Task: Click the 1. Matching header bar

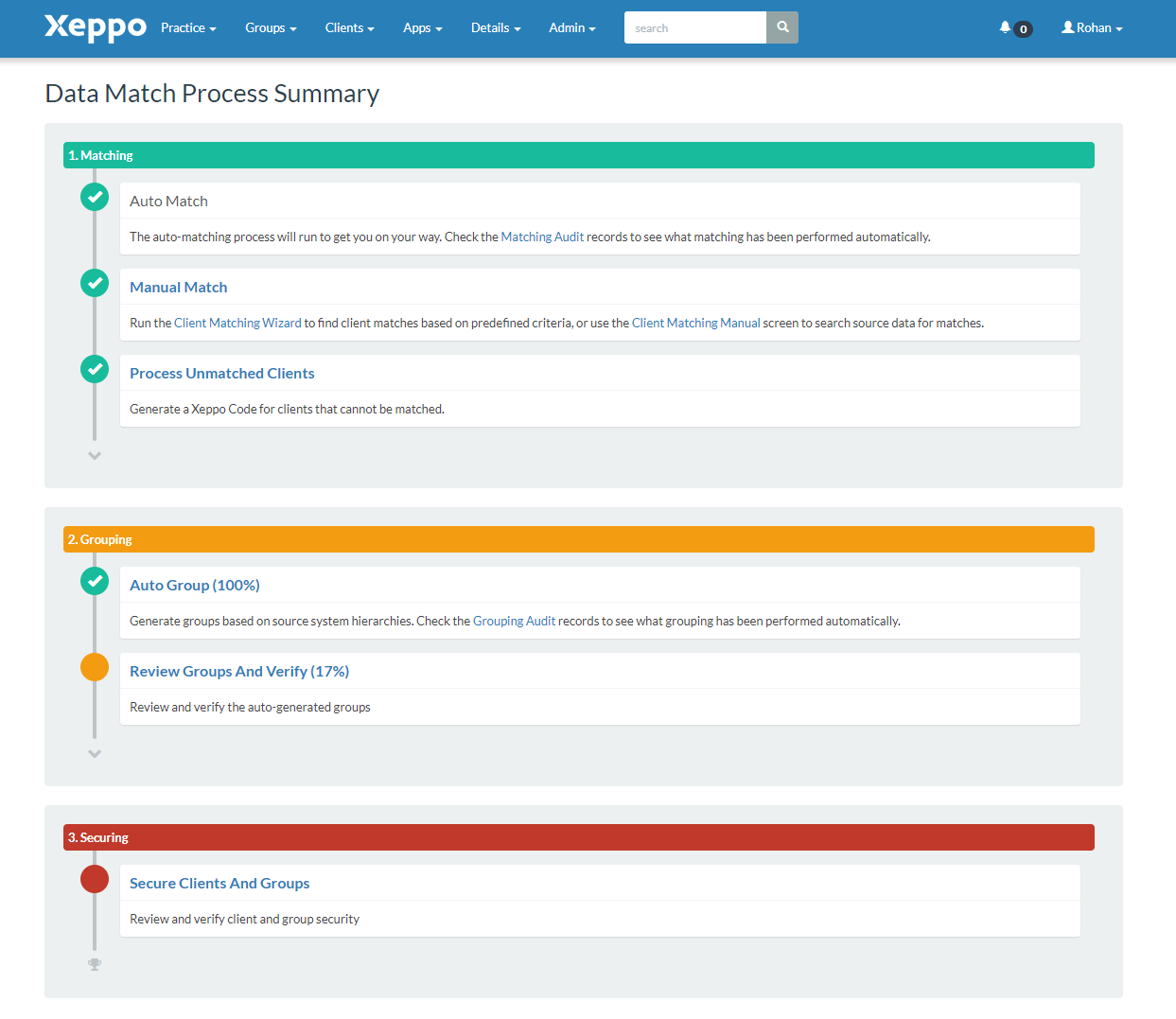Action: tap(579, 155)
